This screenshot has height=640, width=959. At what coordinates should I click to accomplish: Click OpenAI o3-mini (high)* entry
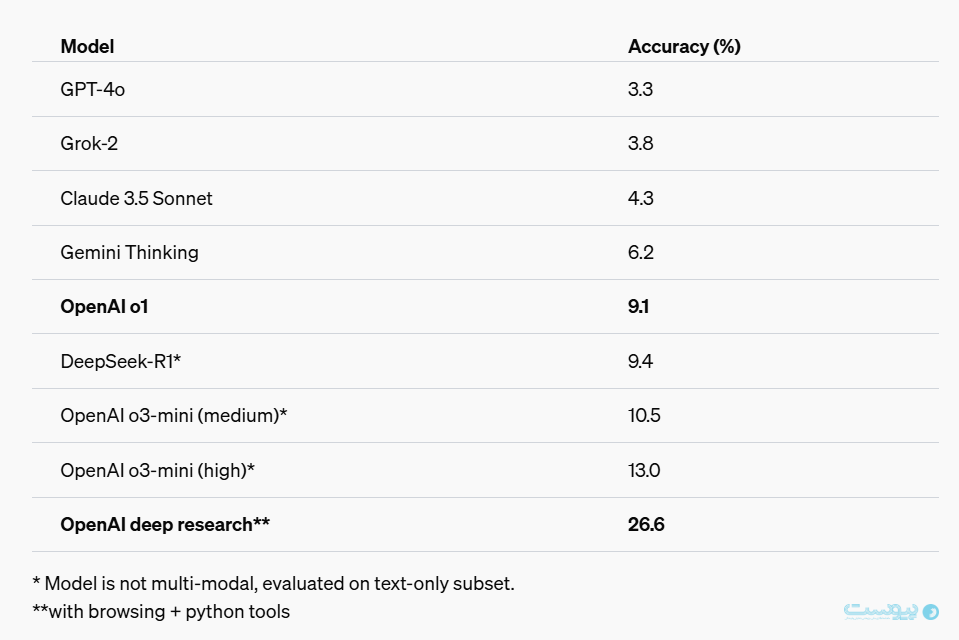[x=157, y=471]
